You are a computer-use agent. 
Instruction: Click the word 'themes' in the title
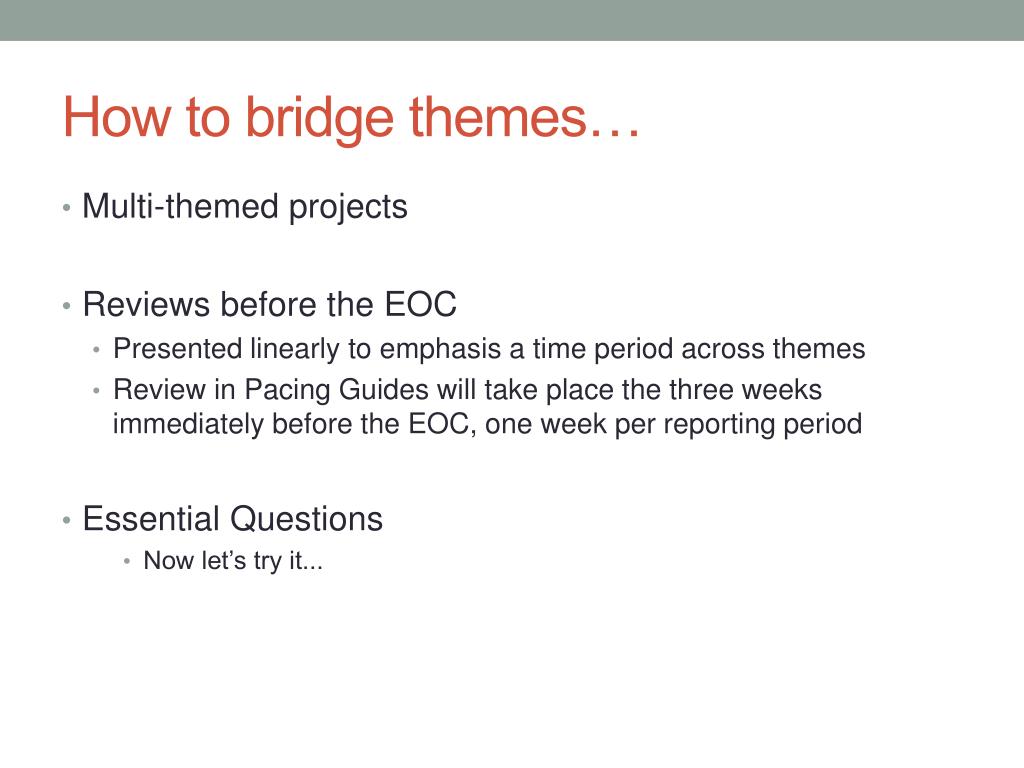pos(498,116)
